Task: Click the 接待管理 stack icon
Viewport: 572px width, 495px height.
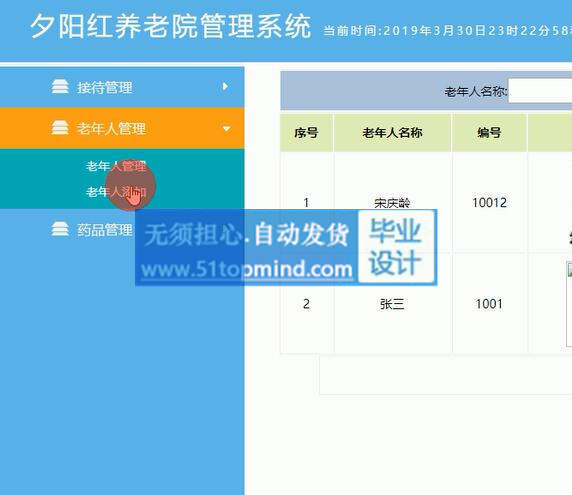Action: pyautogui.click(x=60, y=86)
